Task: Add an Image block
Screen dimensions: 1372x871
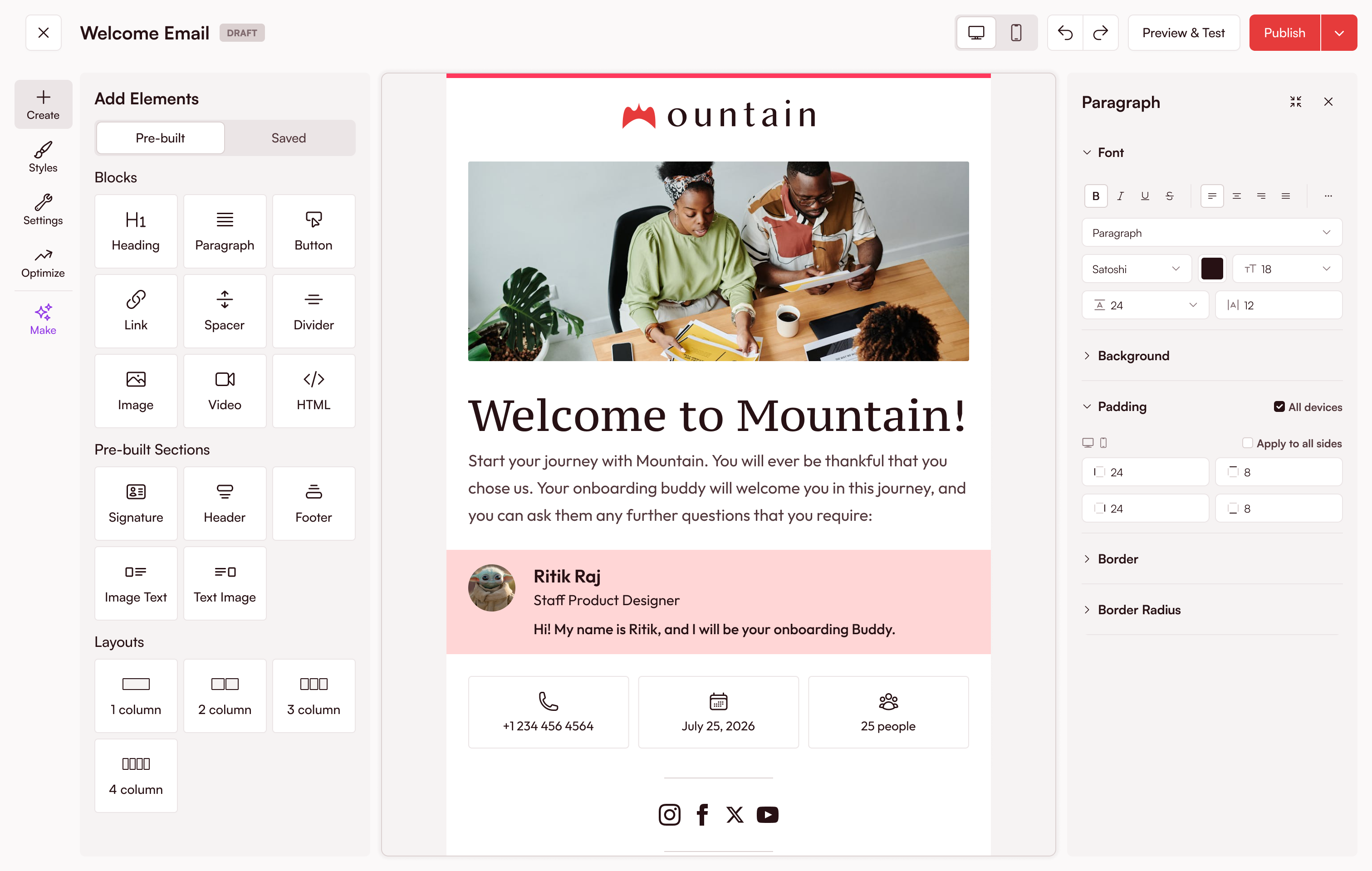Action: tap(136, 391)
